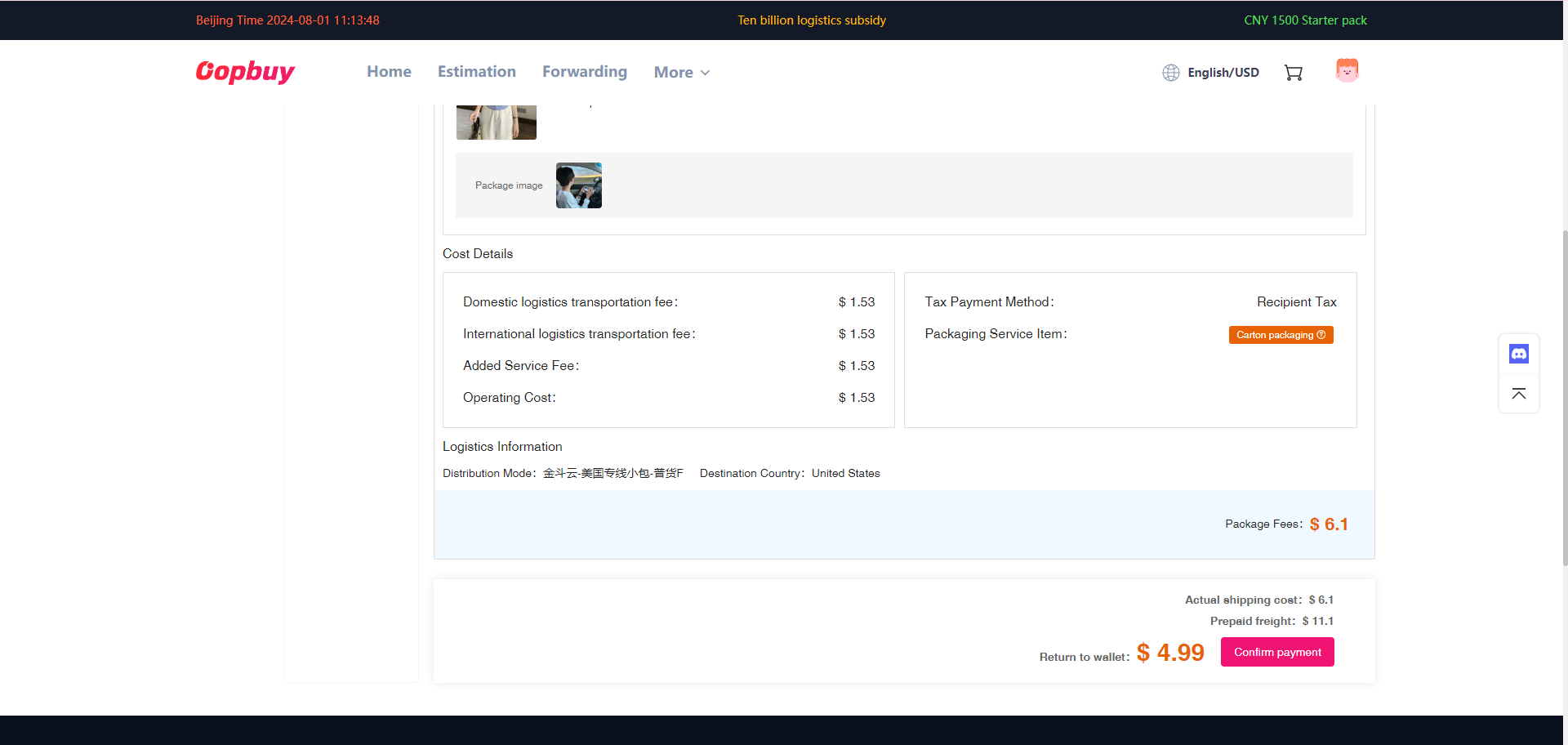The width and height of the screenshot is (1568, 745).
Task: Click the Package Fees $ 6.1 amount
Action: [1329, 524]
